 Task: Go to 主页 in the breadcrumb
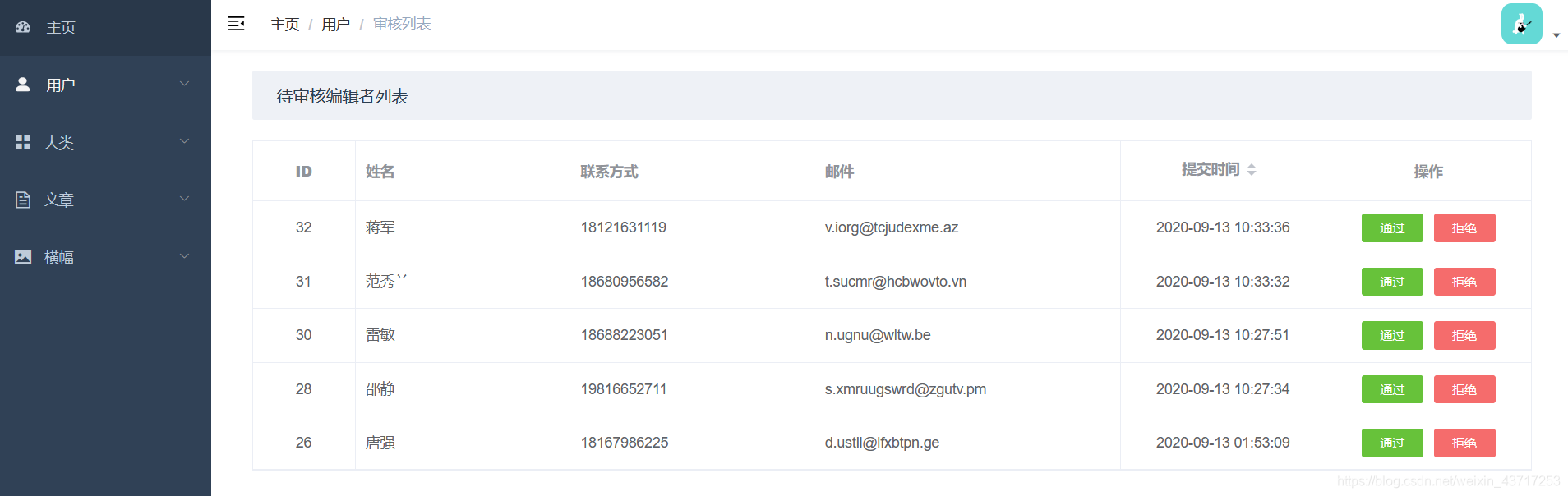tap(285, 25)
